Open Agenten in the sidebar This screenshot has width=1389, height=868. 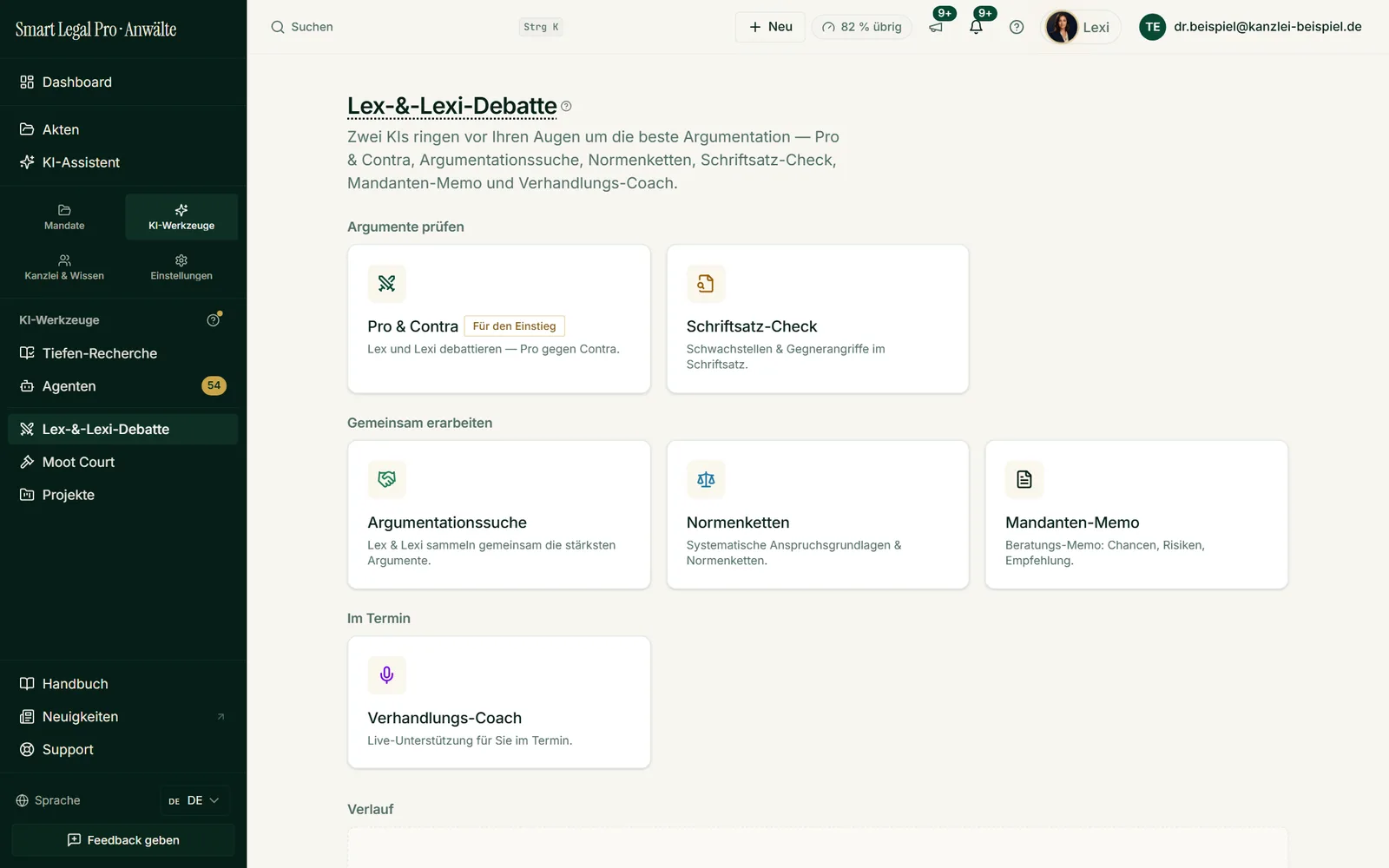click(x=123, y=386)
